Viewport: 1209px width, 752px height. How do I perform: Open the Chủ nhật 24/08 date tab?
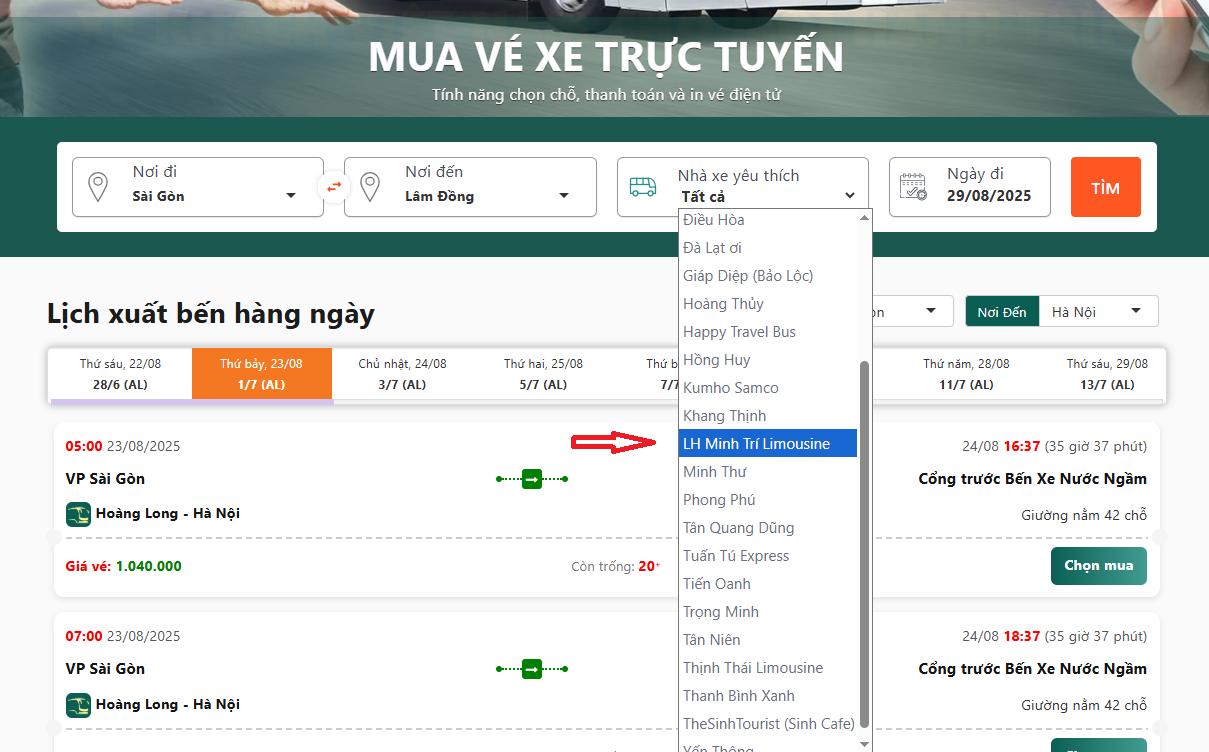click(x=403, y=374)
